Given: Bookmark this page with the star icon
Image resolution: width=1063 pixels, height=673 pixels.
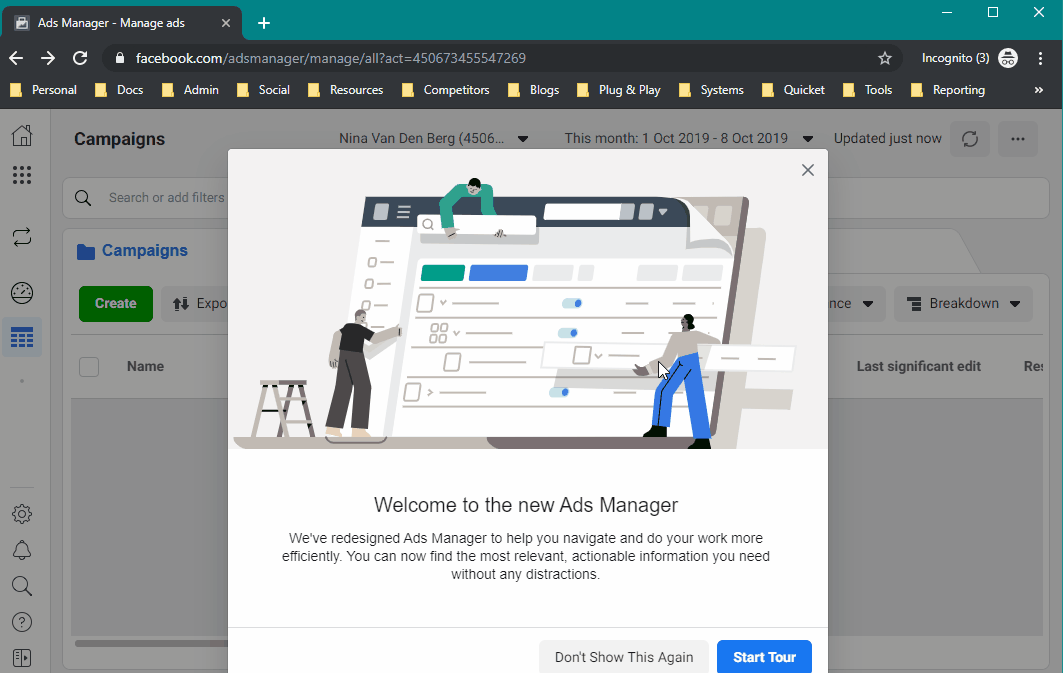Looking at the screenshot, I should point(885,58).
